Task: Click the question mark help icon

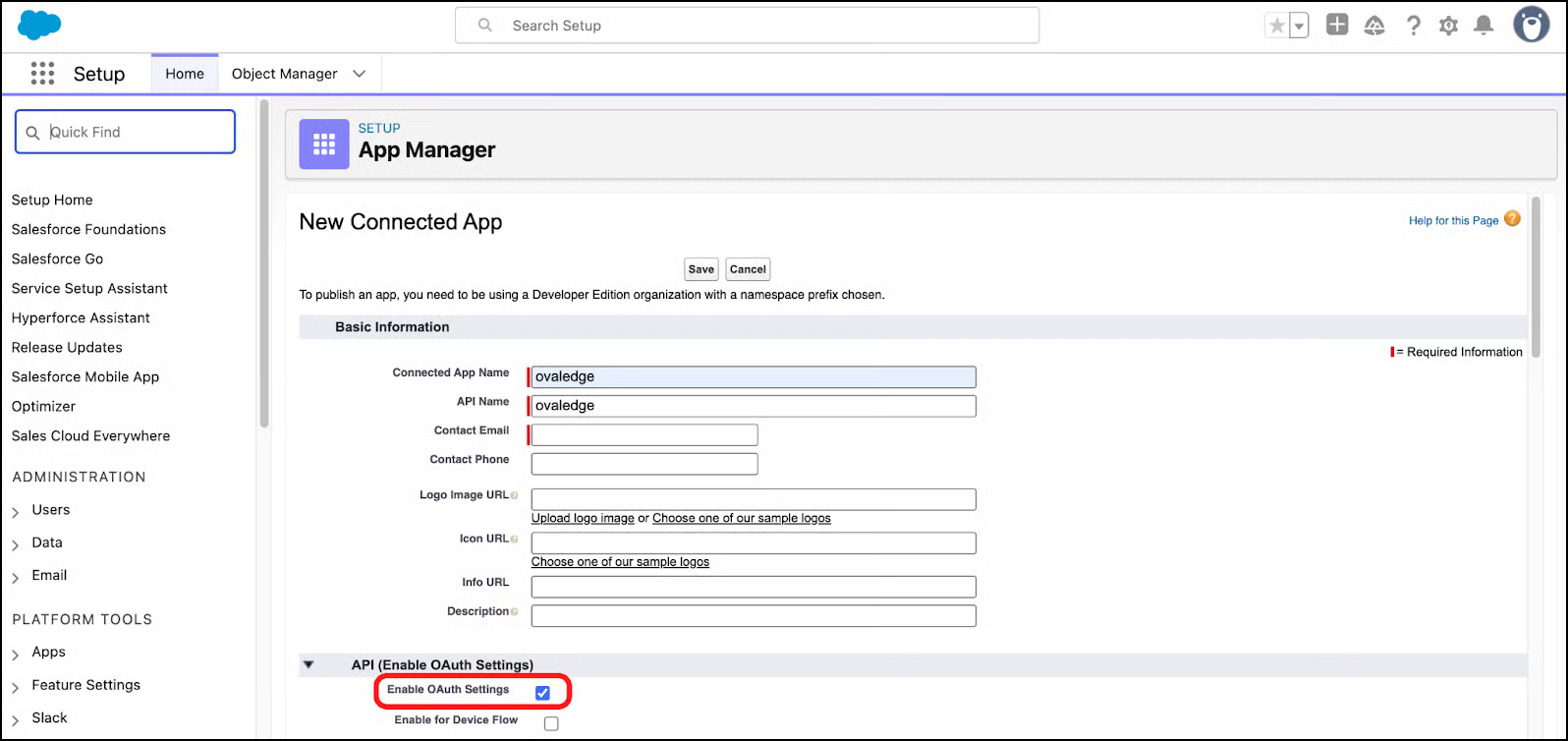Action: tap(1413, 27)
